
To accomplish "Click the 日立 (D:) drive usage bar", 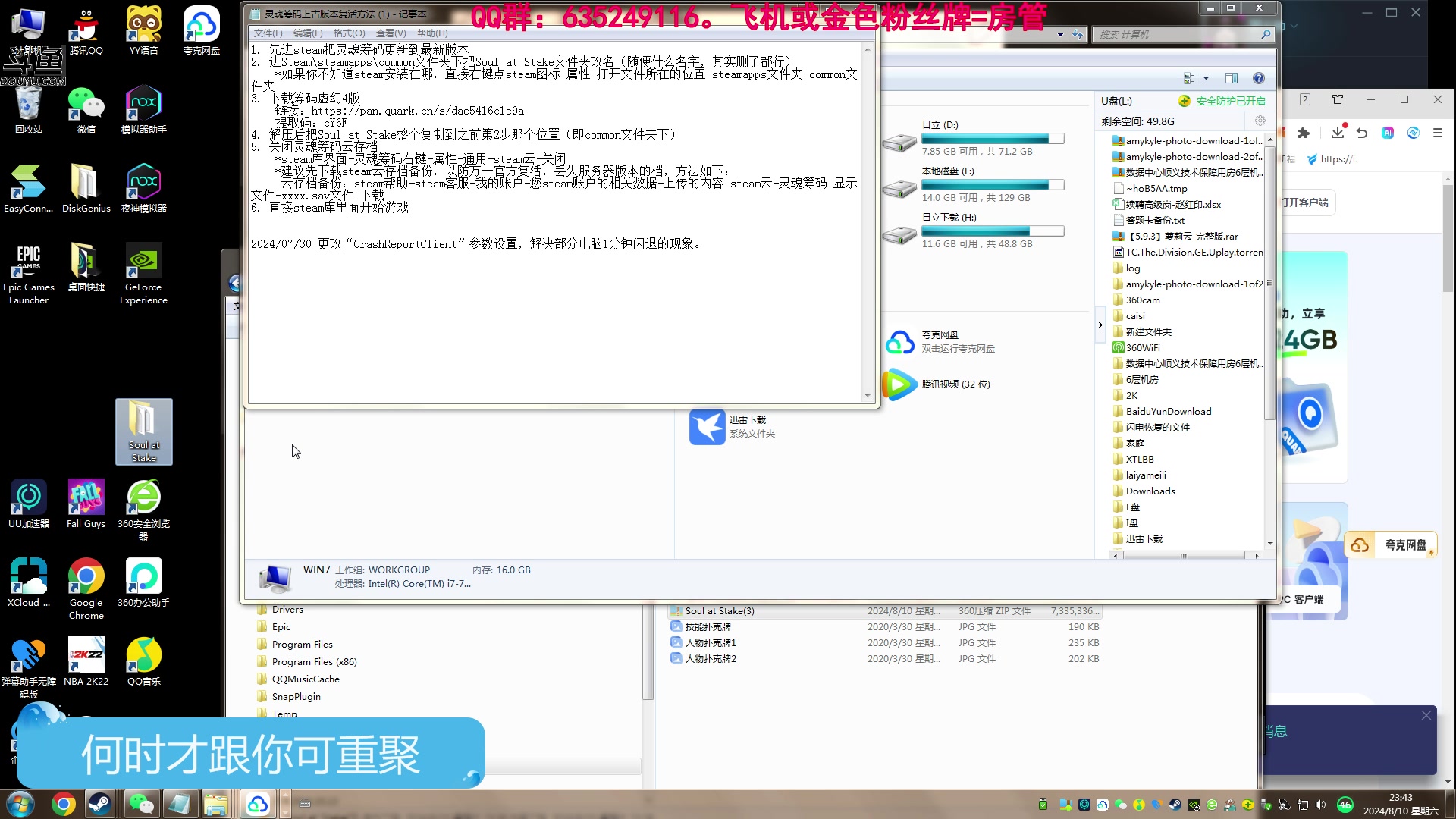I will coord(993,139).
